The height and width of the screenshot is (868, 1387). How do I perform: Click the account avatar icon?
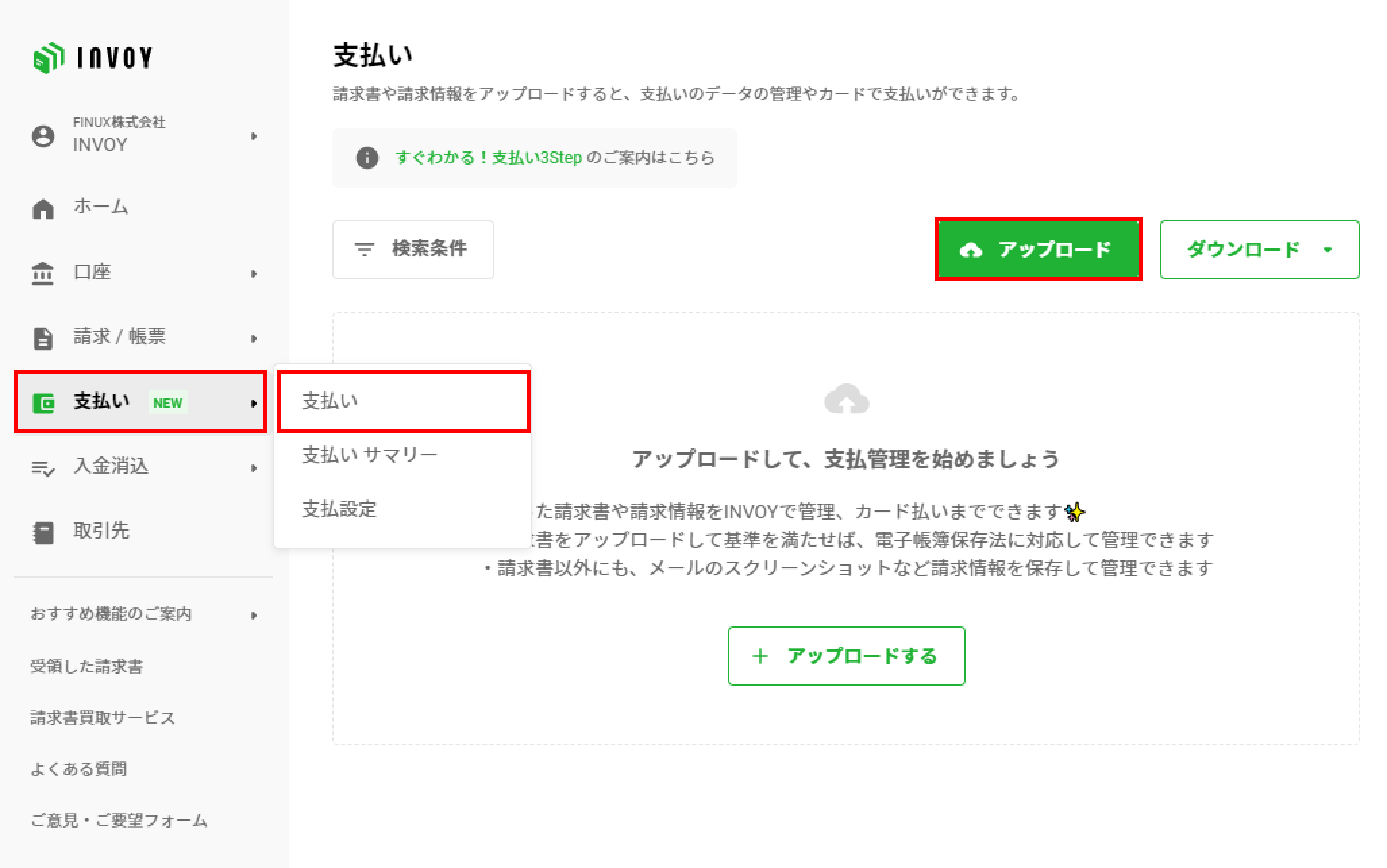point(43,136)
